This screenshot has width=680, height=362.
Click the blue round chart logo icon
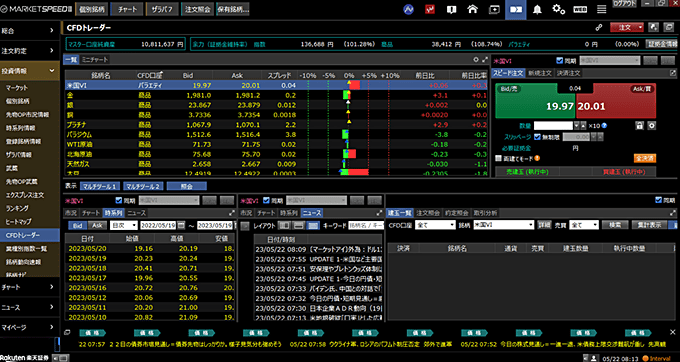(408, 10)
